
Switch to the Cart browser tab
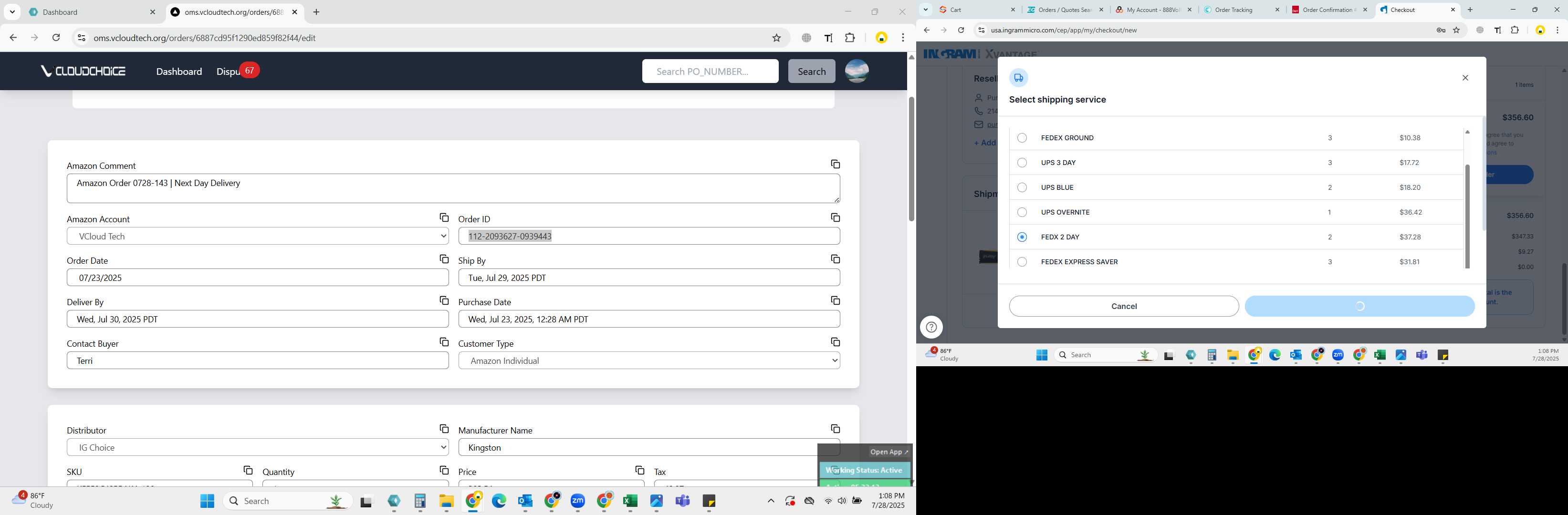[x=976, y=10]
